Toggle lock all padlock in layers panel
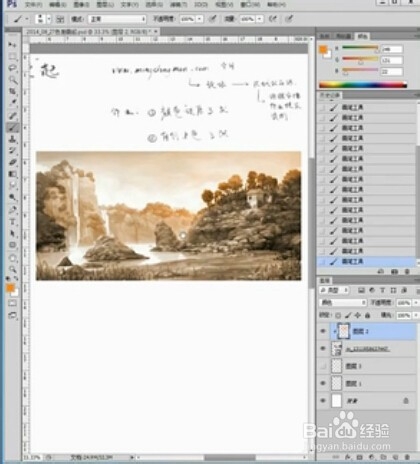 click(x=367, y=315)
